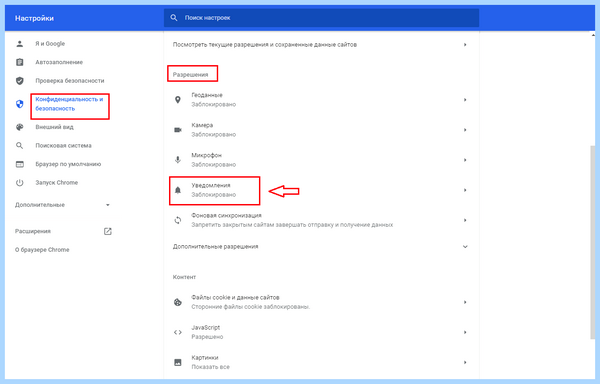Click the microphone icon next to Микрофон
600x384 pixels.
(178, 160)
